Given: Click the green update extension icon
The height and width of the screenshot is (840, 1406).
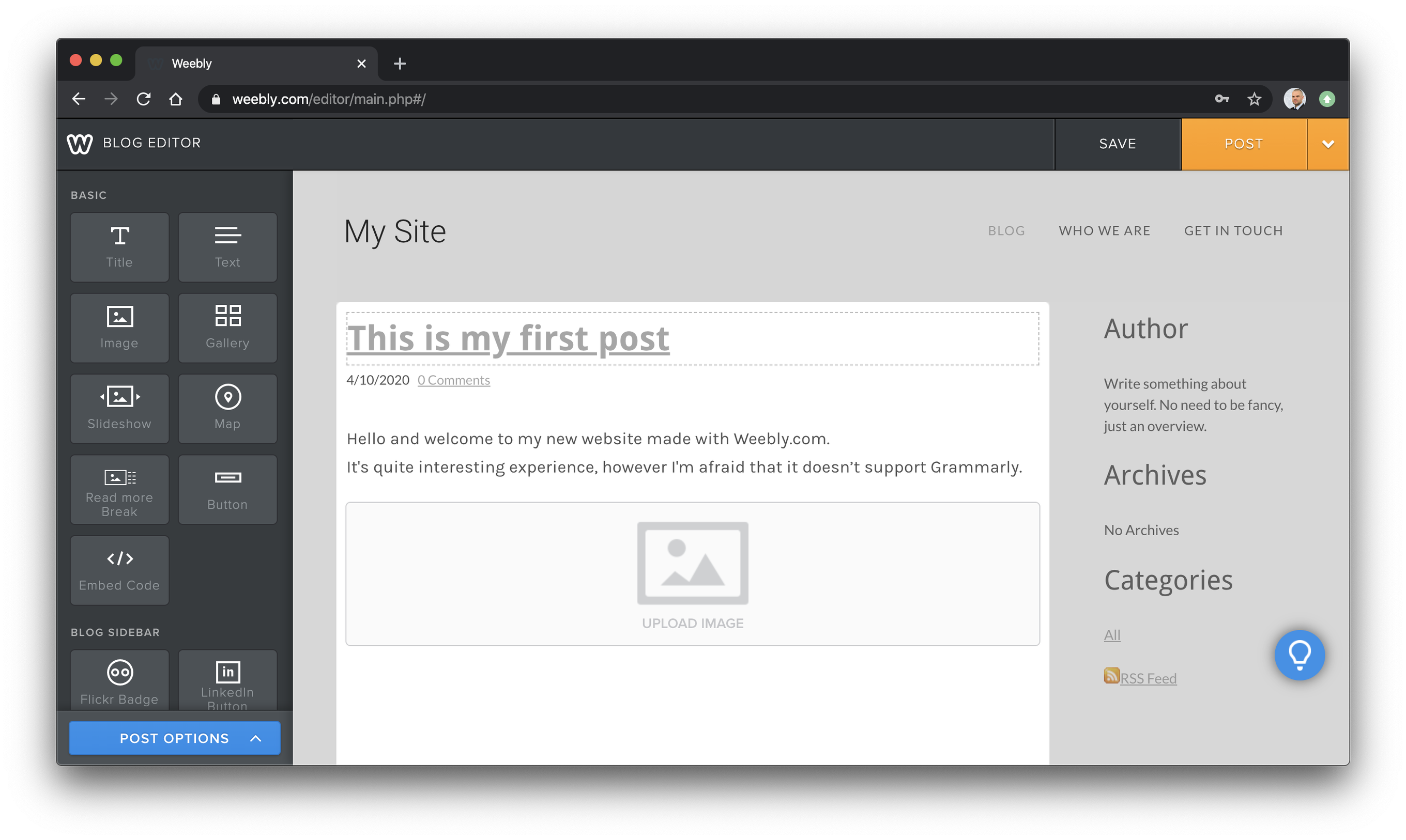Looking at the screenshot, I should (1327, 99).
